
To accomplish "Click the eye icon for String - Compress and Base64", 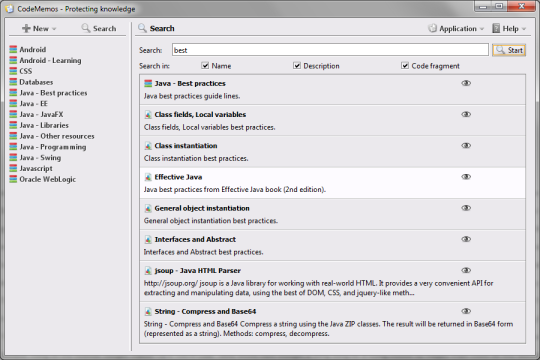I will coord(466,311).
